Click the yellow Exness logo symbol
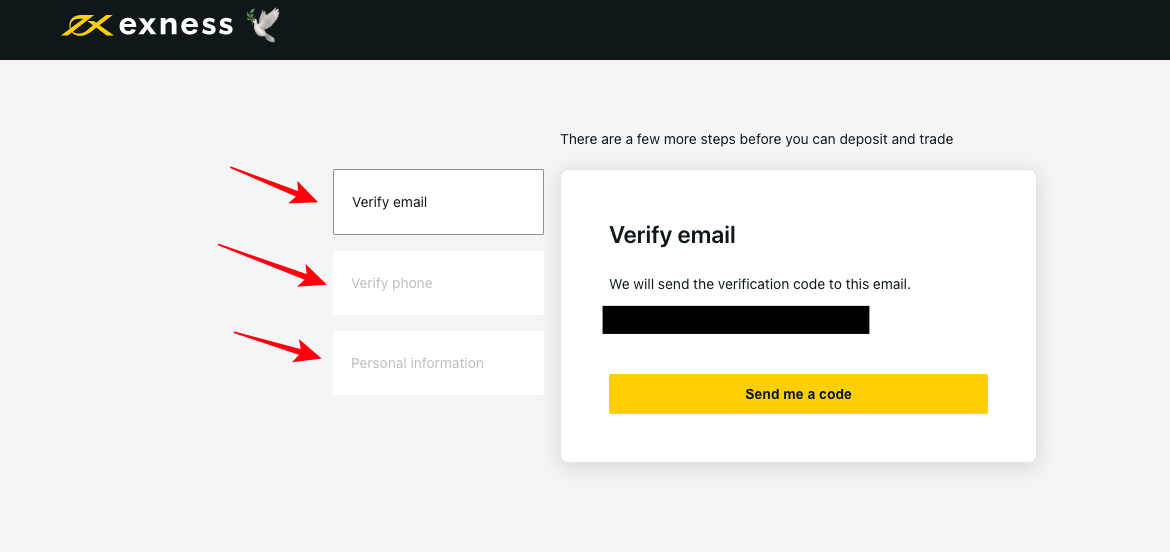The width and height of the screenshot is (1170, 552). pos(87,25)
